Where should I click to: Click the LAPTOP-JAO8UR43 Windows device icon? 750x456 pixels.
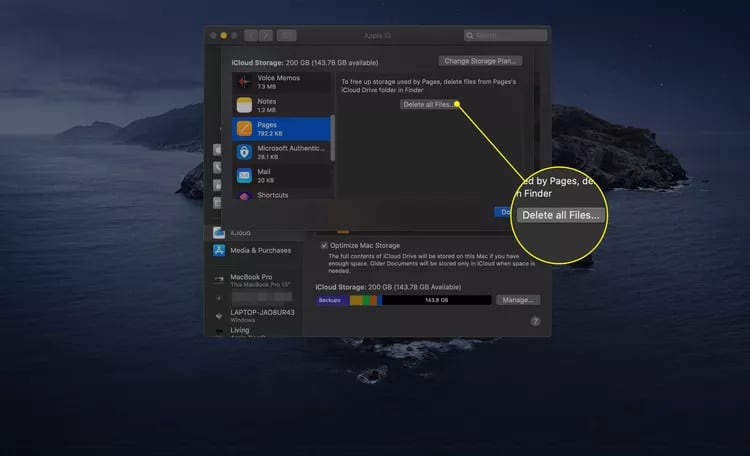pos(219,316)
